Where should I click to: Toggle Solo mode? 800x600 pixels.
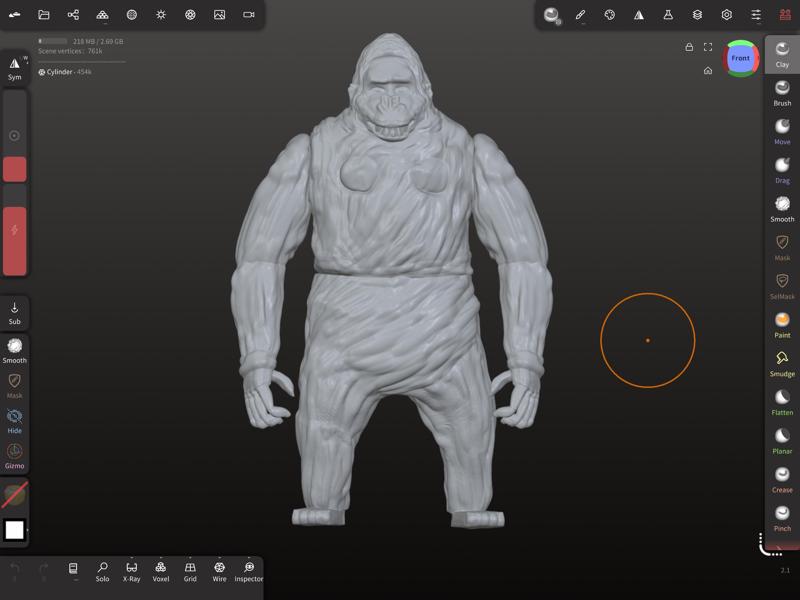(103, 572)
